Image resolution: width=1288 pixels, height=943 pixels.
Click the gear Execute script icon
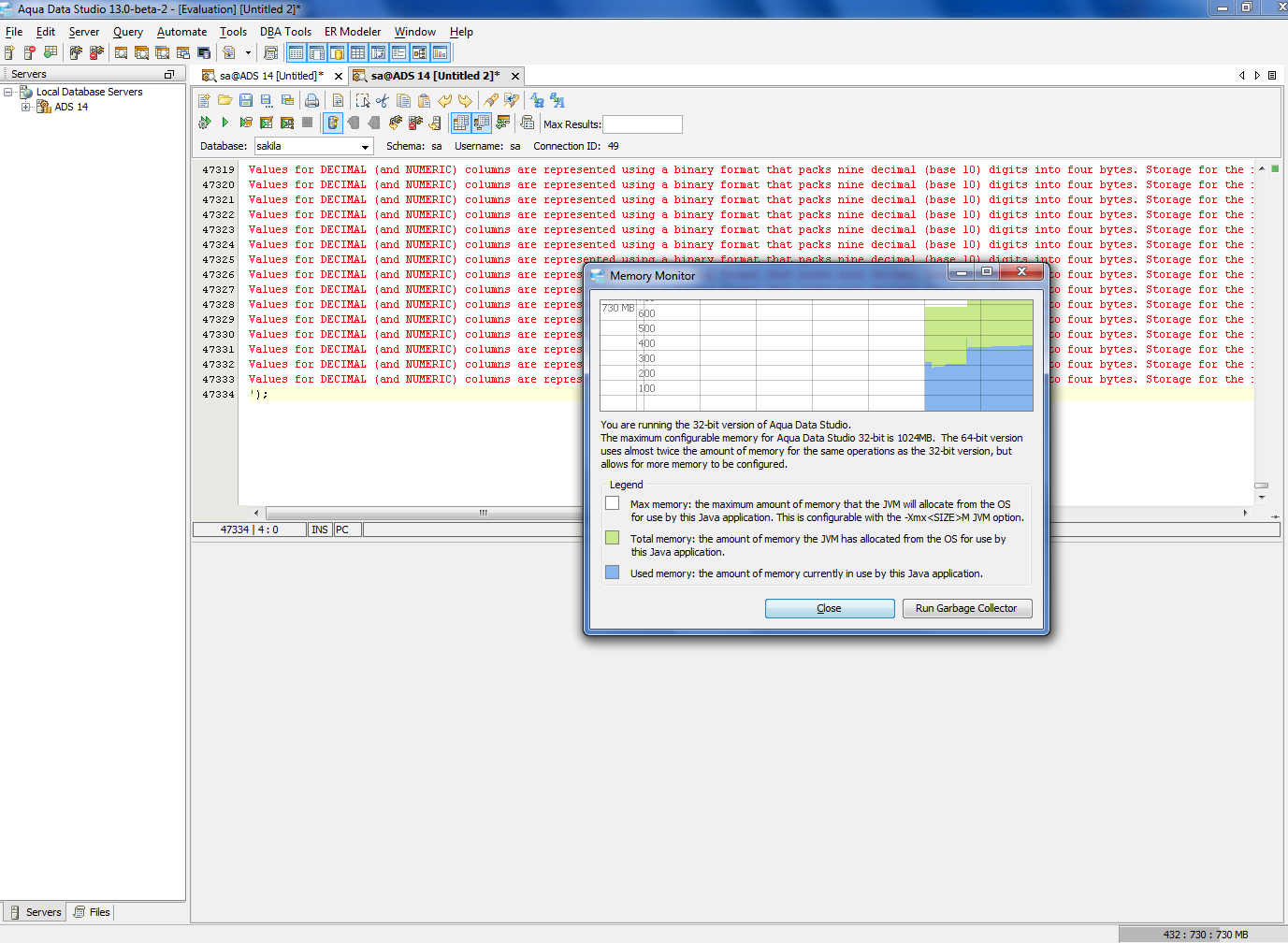point(204,123)
